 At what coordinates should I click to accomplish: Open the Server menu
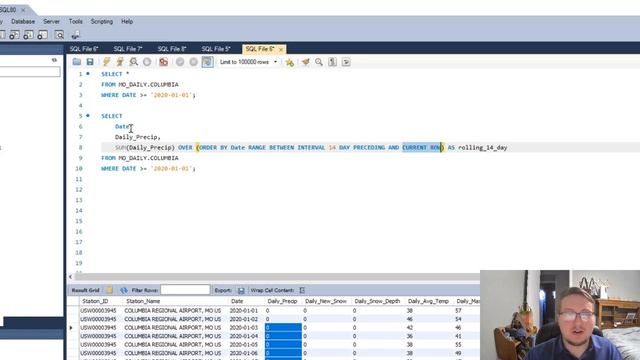[x=51, y=22]
